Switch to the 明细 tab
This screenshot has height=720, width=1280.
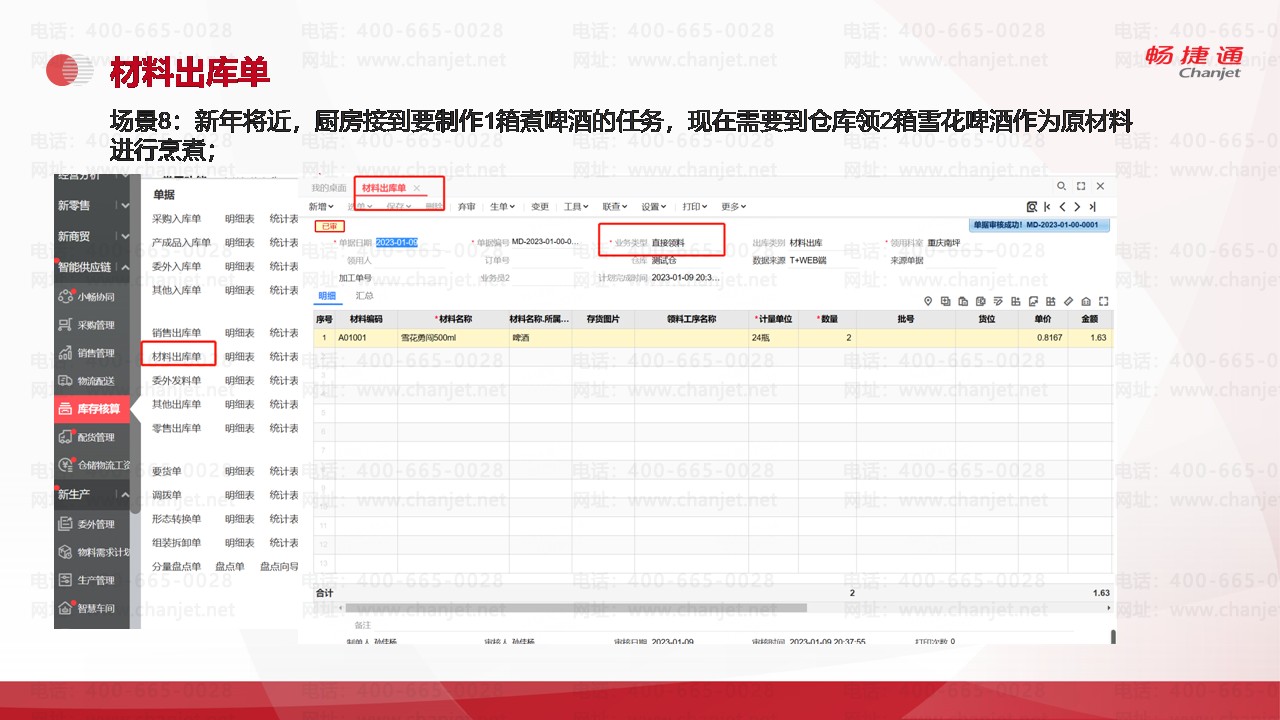(327, 296)
